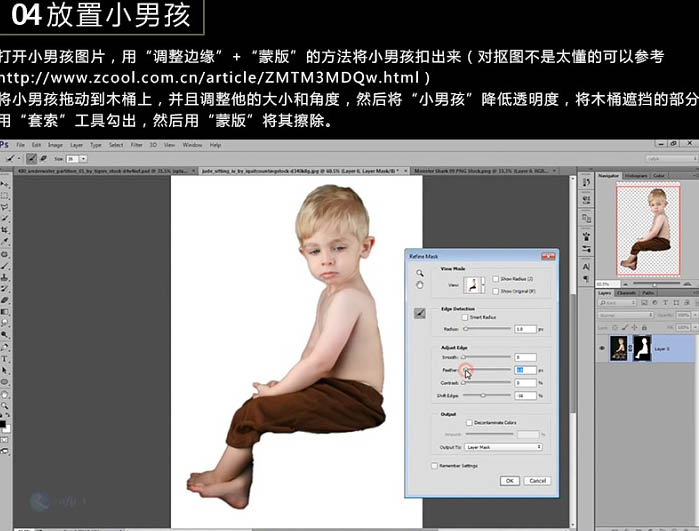Image resolution: width=699 pixels, height=531 pixels.
Task: Click the layer mask thumbnail
Action: point(642,348)
